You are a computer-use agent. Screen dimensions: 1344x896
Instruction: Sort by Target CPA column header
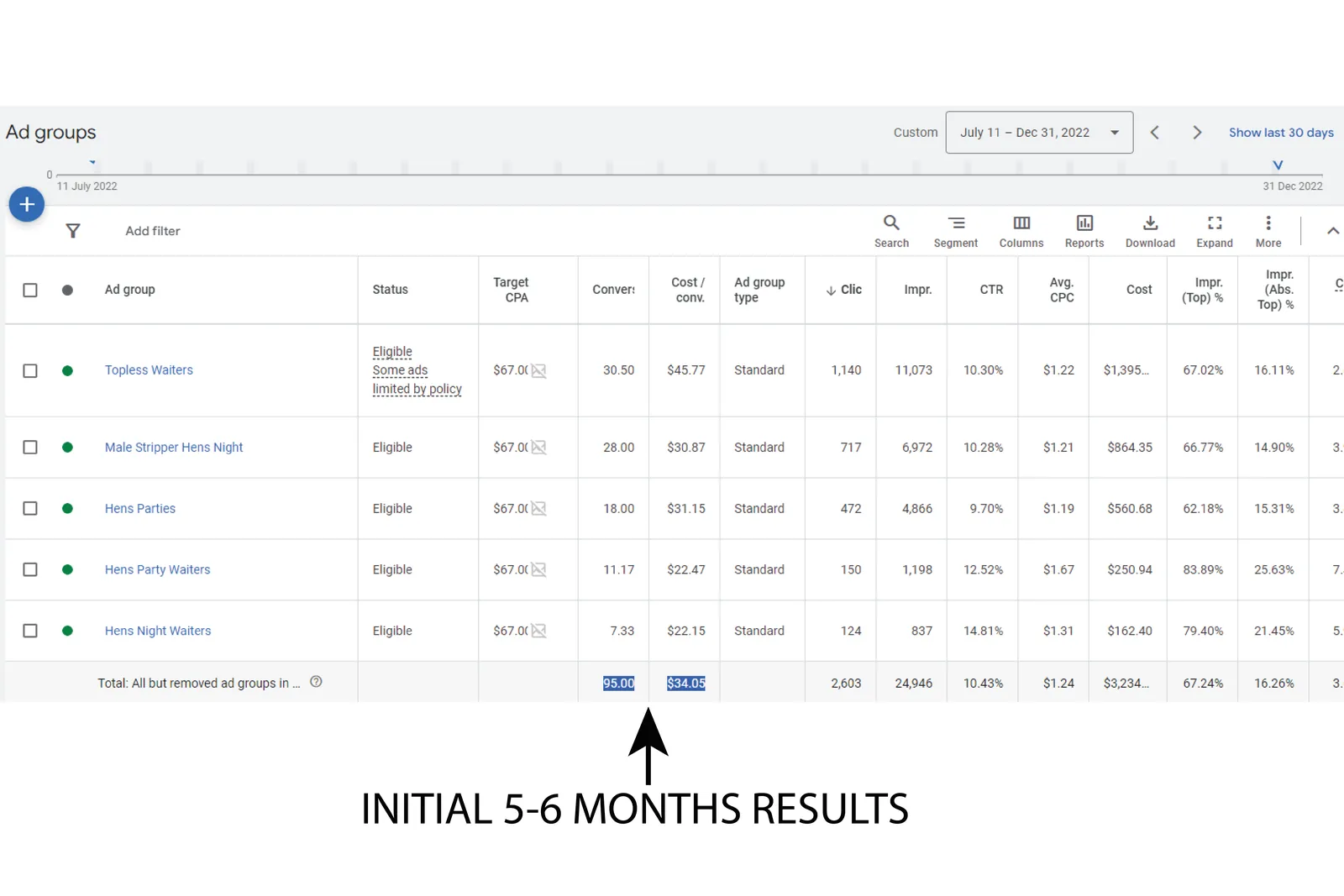[x=511, y=290]
